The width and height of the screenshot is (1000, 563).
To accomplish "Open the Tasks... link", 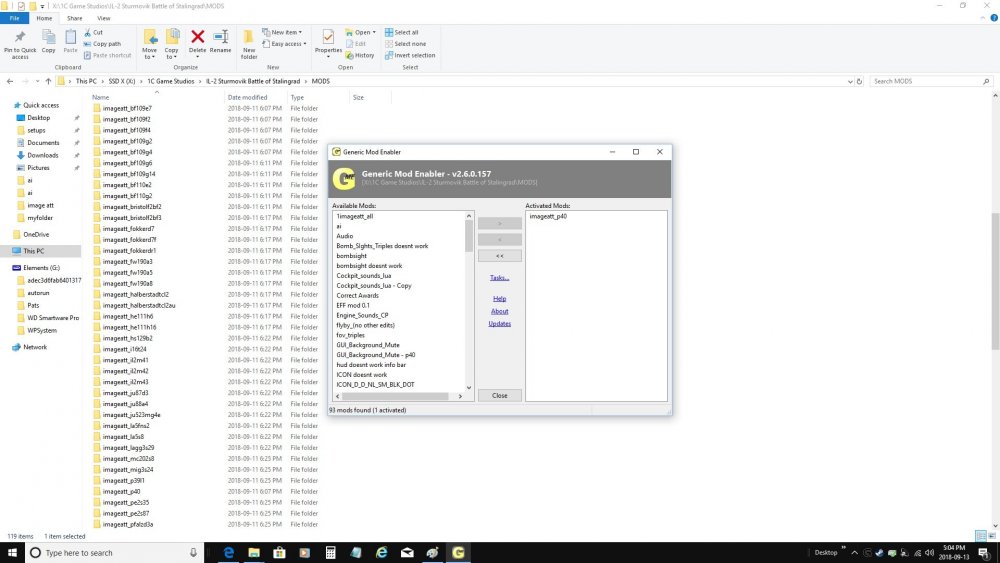I will pos(499,277).
